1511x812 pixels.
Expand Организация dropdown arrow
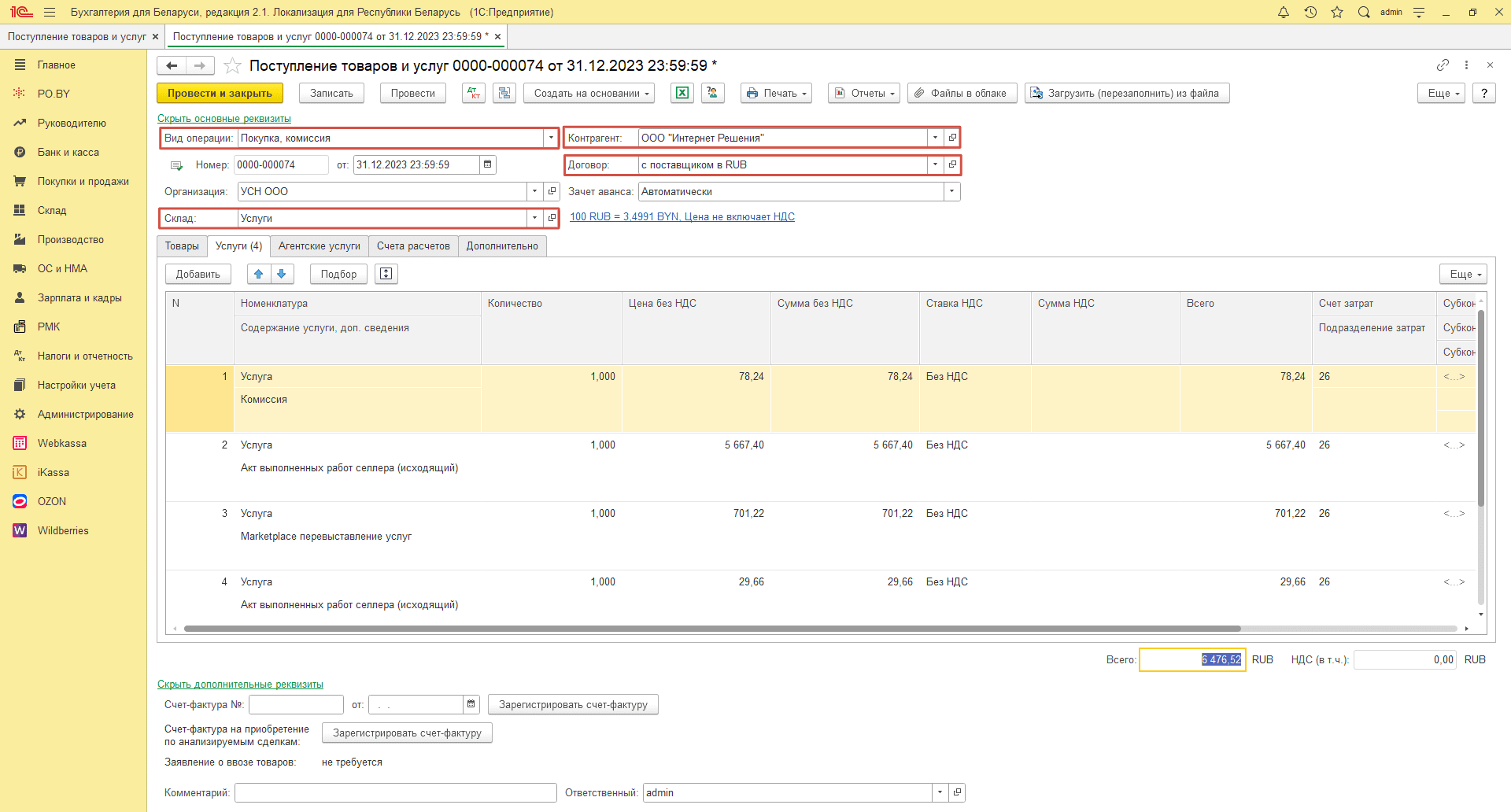coord(535,192)
